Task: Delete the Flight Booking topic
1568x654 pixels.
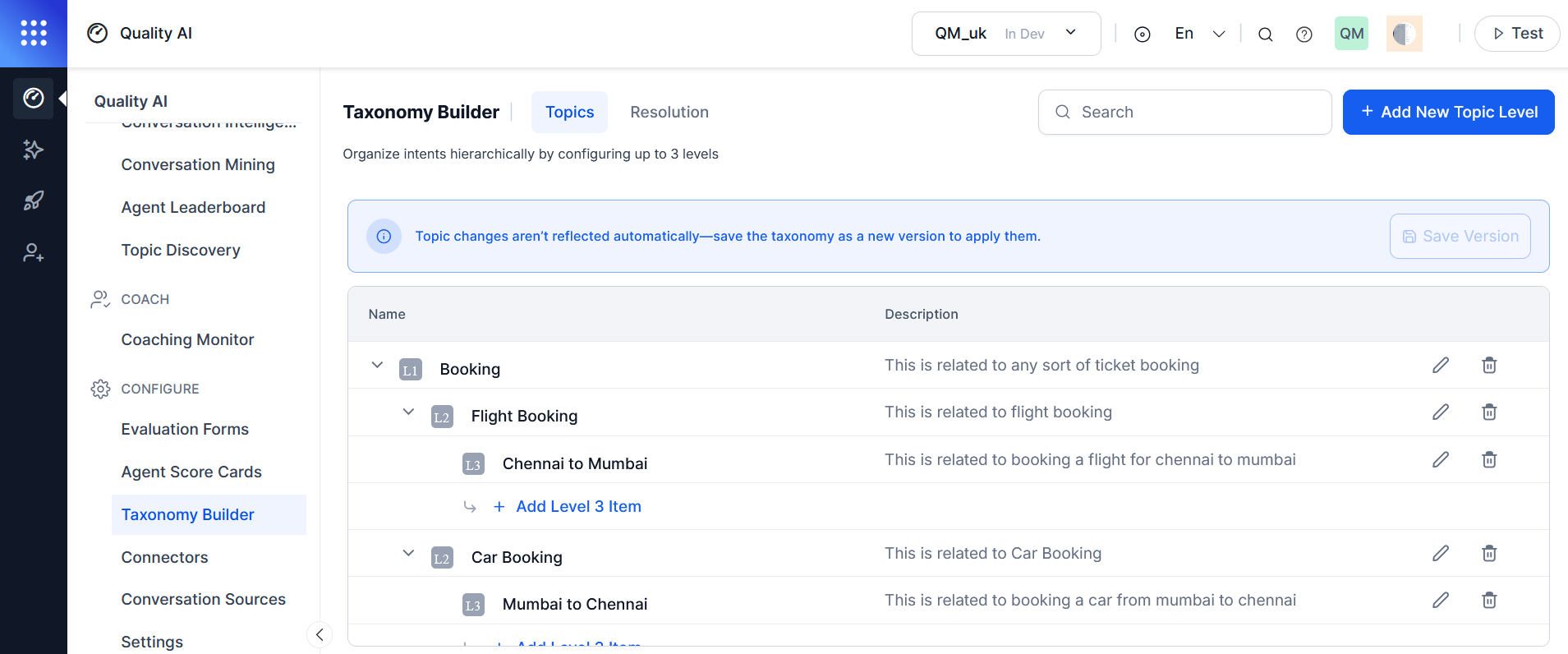Action: click(1489, 412)
